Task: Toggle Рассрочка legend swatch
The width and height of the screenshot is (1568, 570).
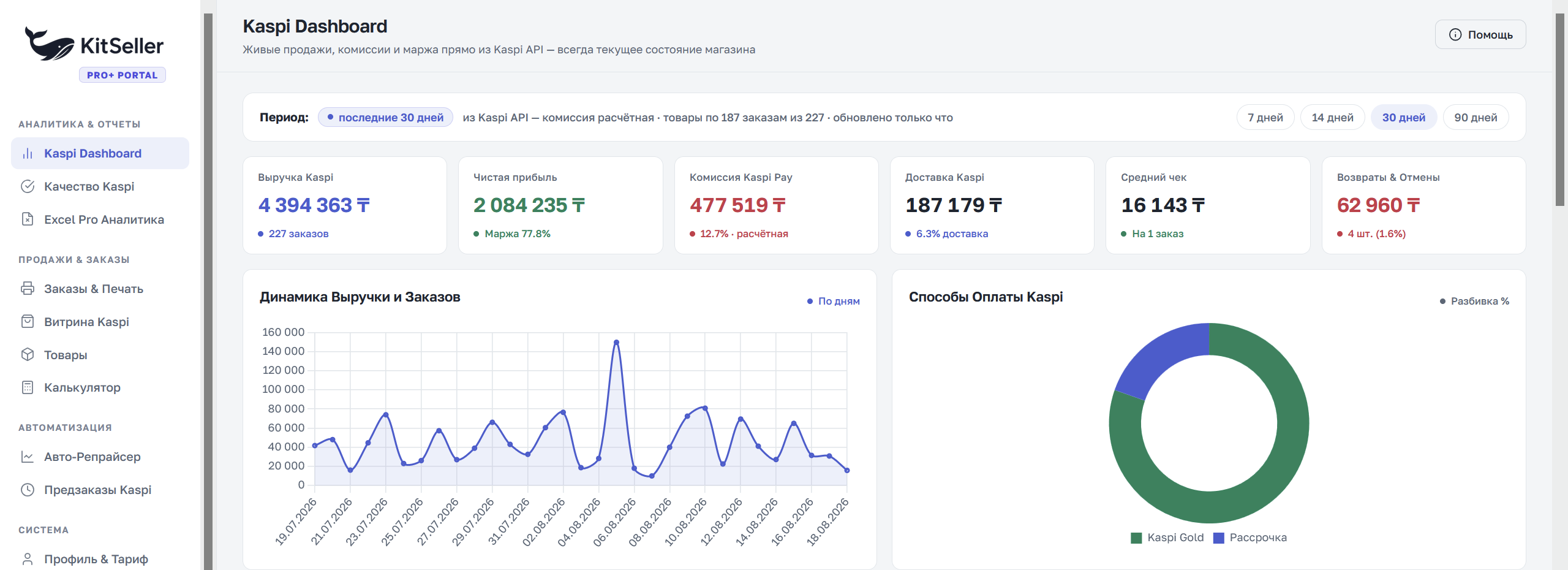Action: tap(1219, 538)
